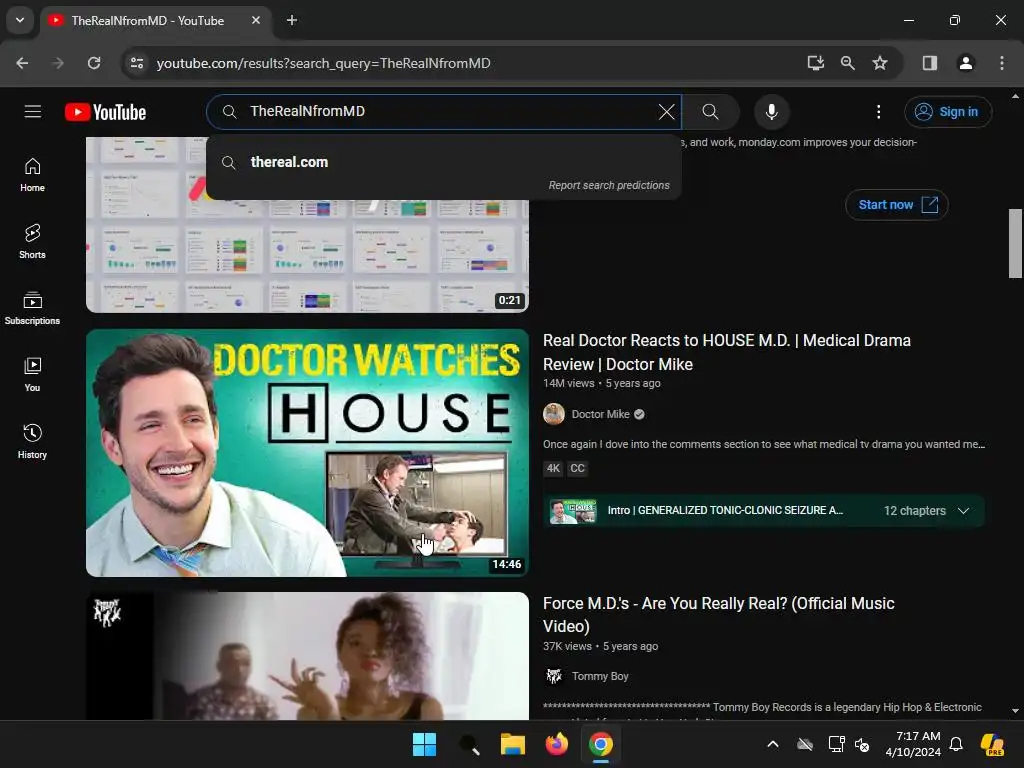The height and width of the screenshot is (768, 1024).
Task: Open Subscriptions in the sidebar
Action: 32,308
